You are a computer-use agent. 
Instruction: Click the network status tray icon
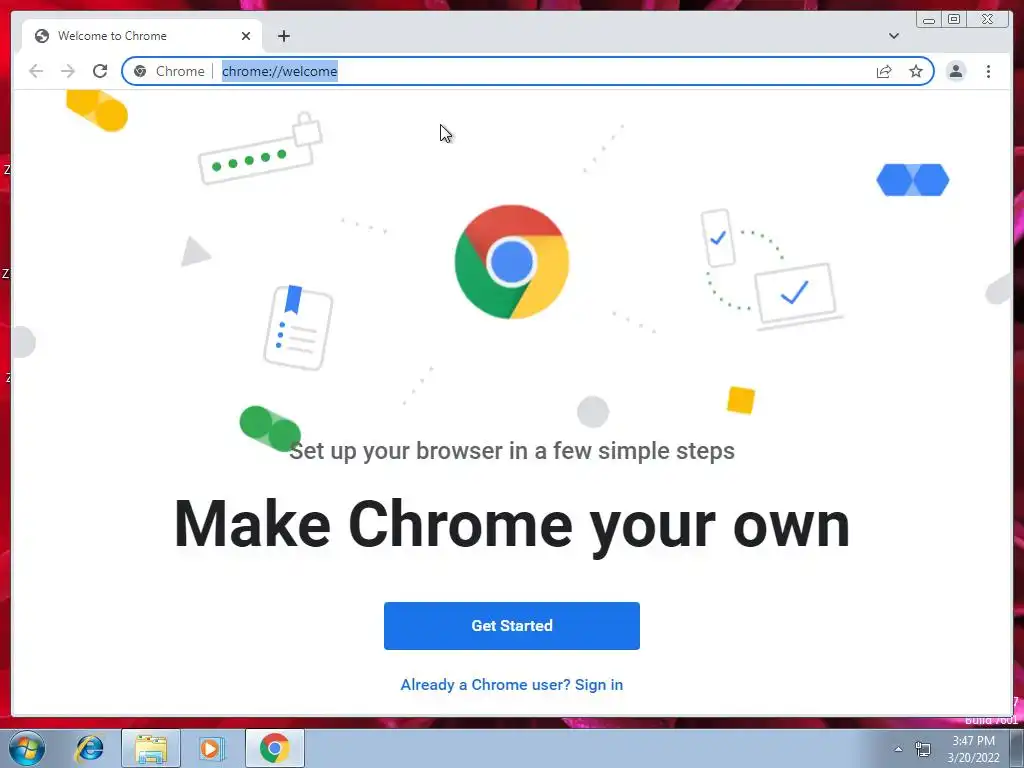(923, 749)
